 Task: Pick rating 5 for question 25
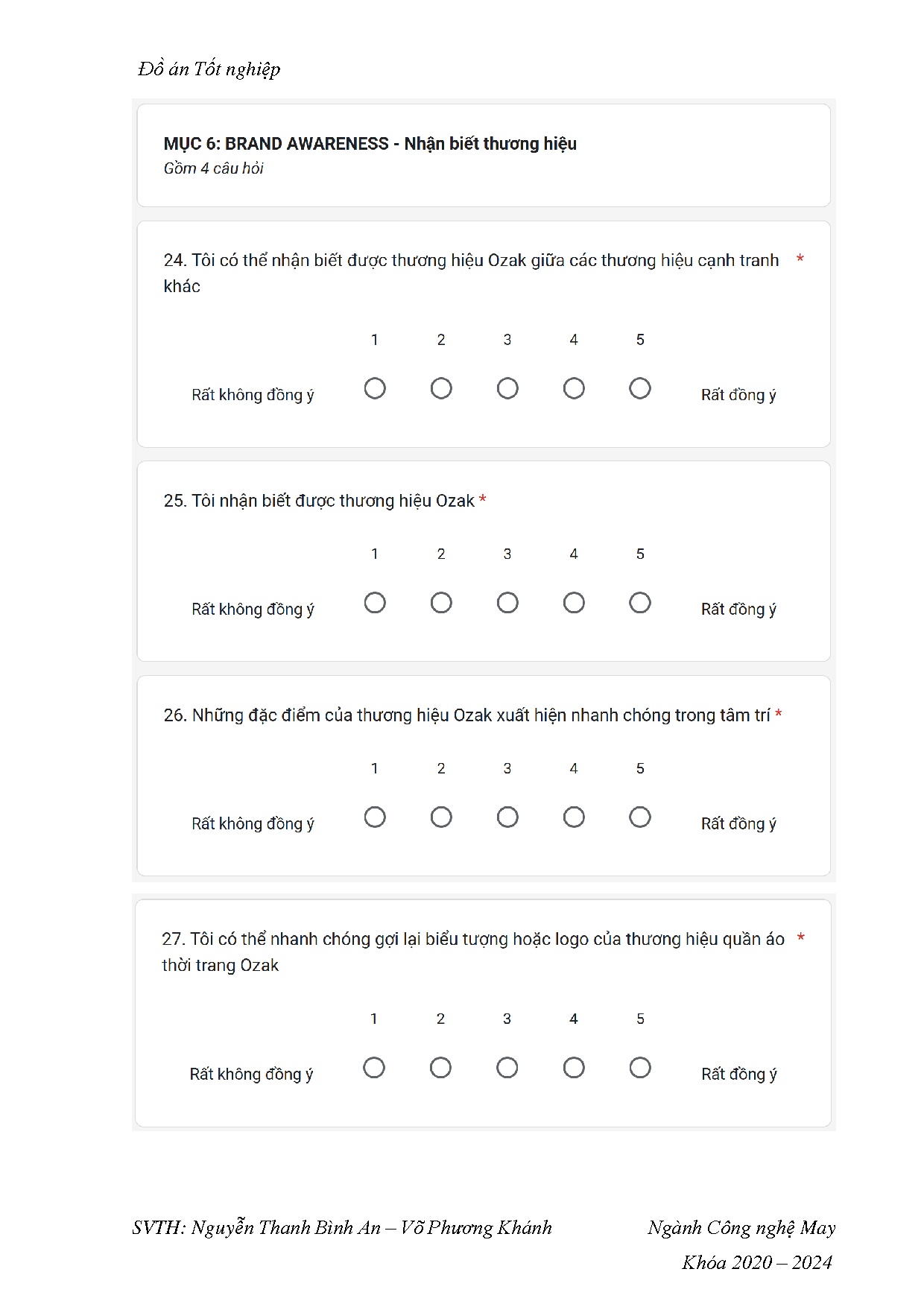640,603
